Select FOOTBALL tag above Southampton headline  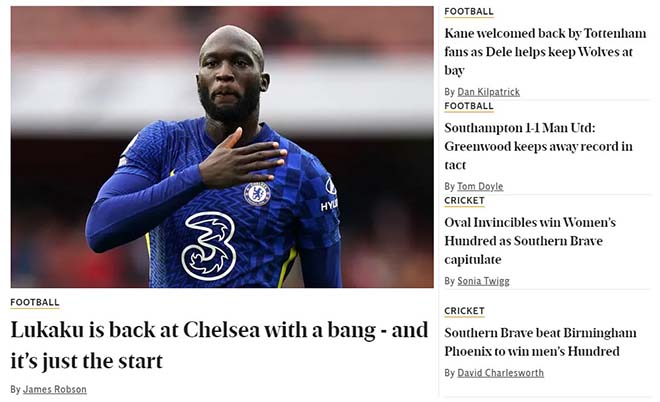(469, 106)
